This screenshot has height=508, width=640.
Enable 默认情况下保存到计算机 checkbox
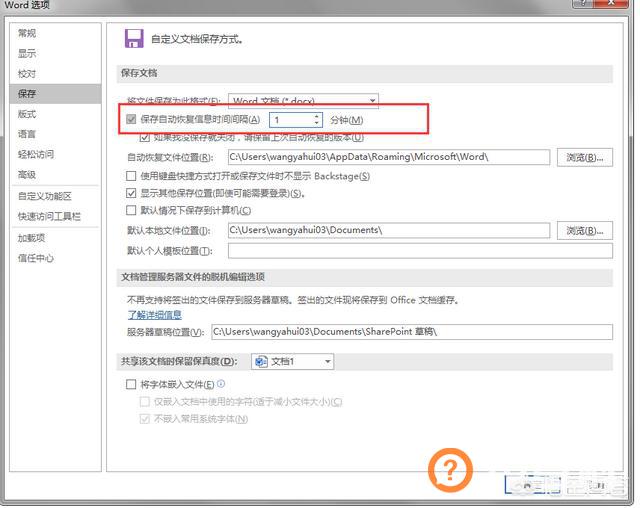pos(131,210)
